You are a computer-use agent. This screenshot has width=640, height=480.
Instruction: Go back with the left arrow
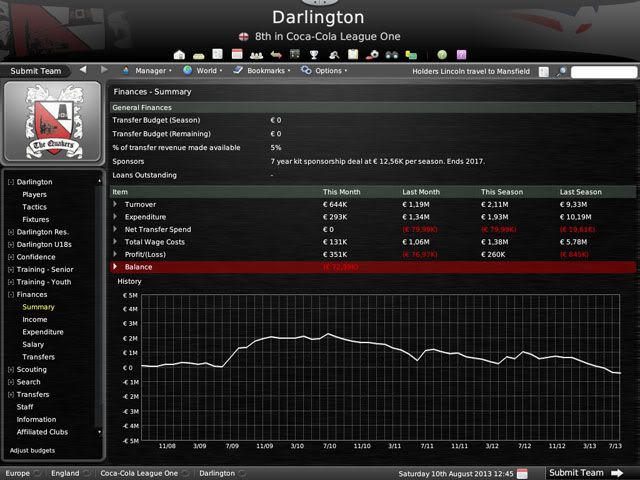pyautogui.click(x=83, y=70)
